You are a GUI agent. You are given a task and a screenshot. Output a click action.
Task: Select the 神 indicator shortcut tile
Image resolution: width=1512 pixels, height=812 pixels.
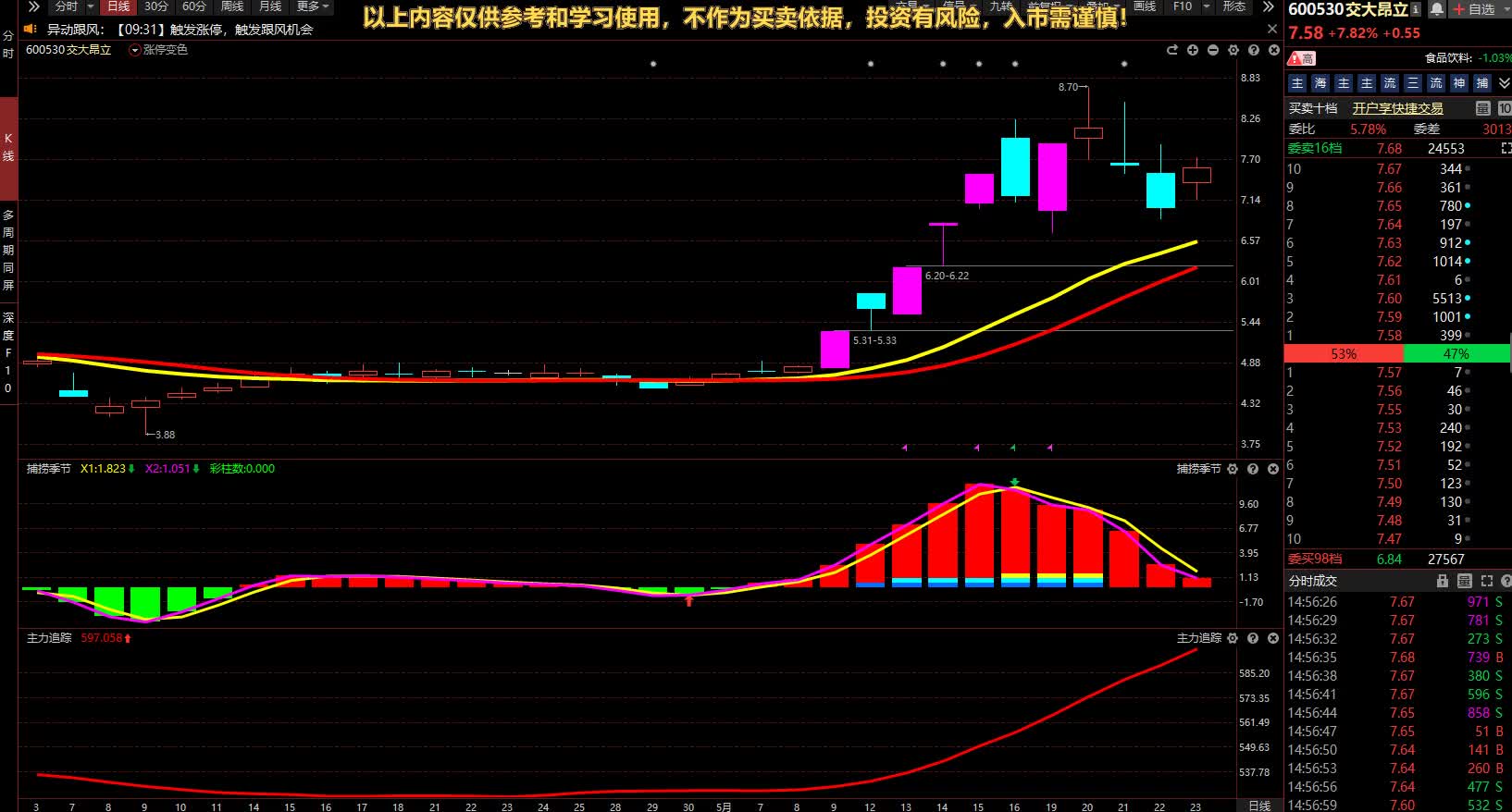point(1459,83)
